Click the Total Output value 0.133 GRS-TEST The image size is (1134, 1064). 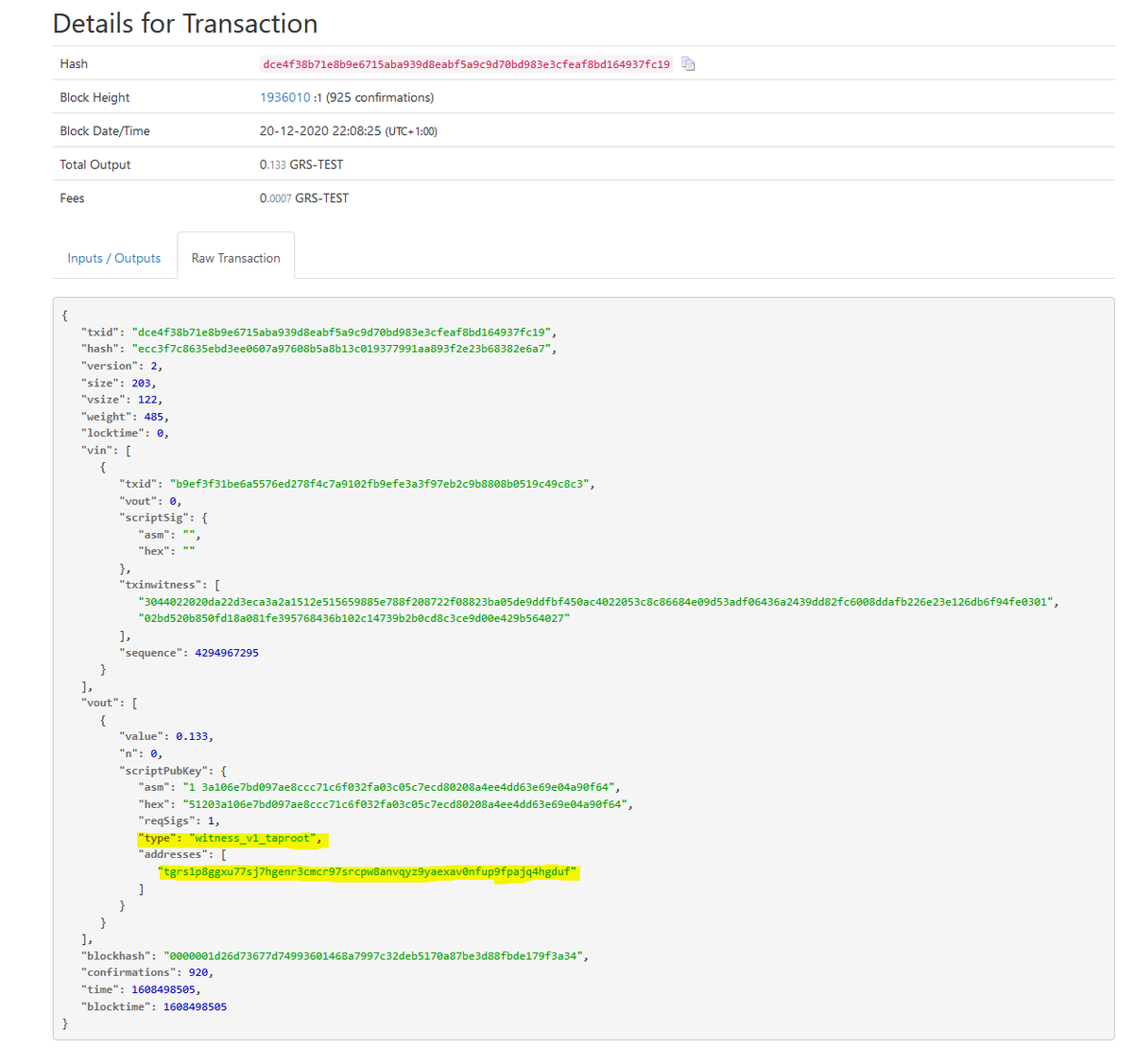click(x=301, y=164)
